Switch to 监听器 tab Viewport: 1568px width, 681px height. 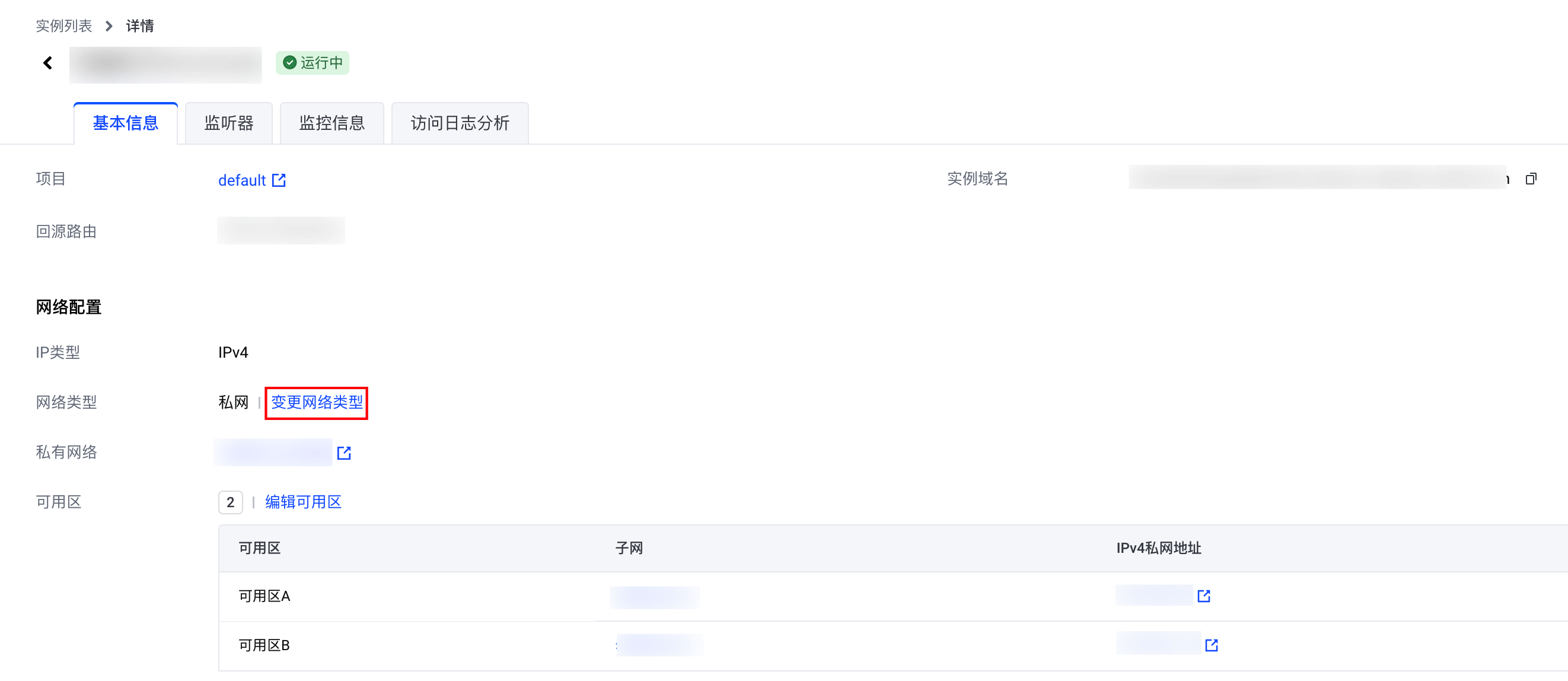(228, 123)
